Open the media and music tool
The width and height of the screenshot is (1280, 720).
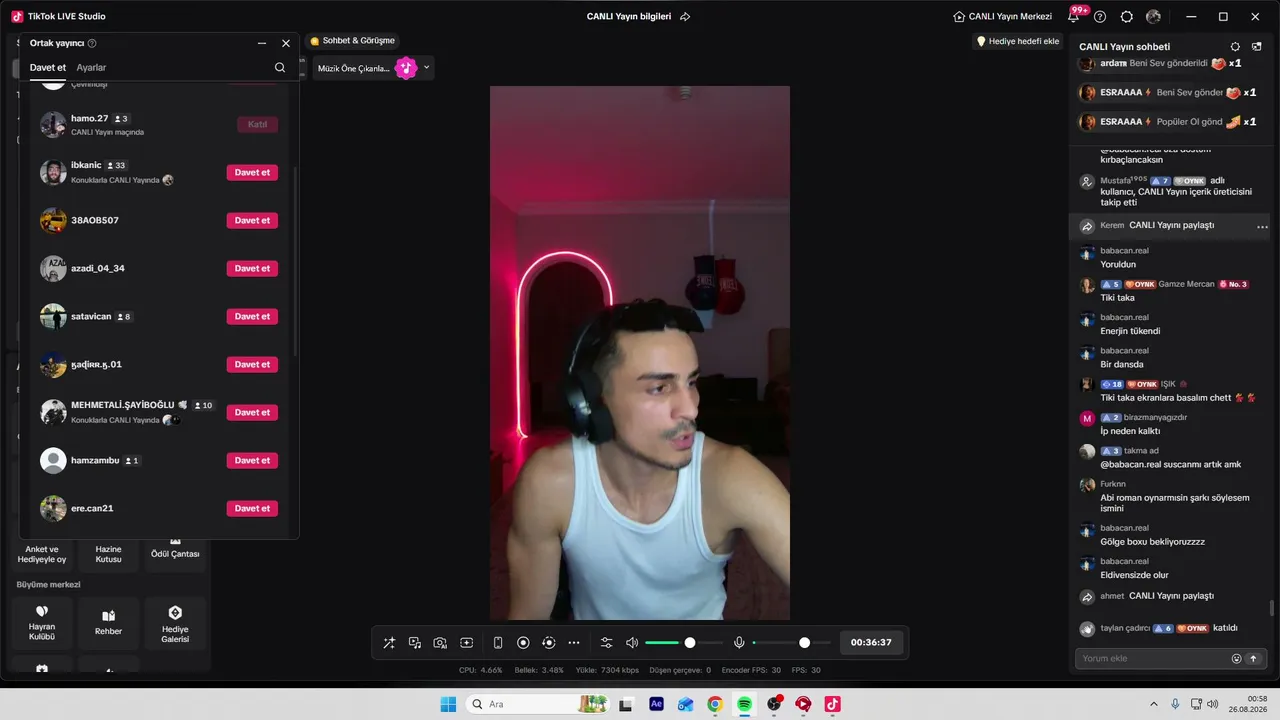414,642
